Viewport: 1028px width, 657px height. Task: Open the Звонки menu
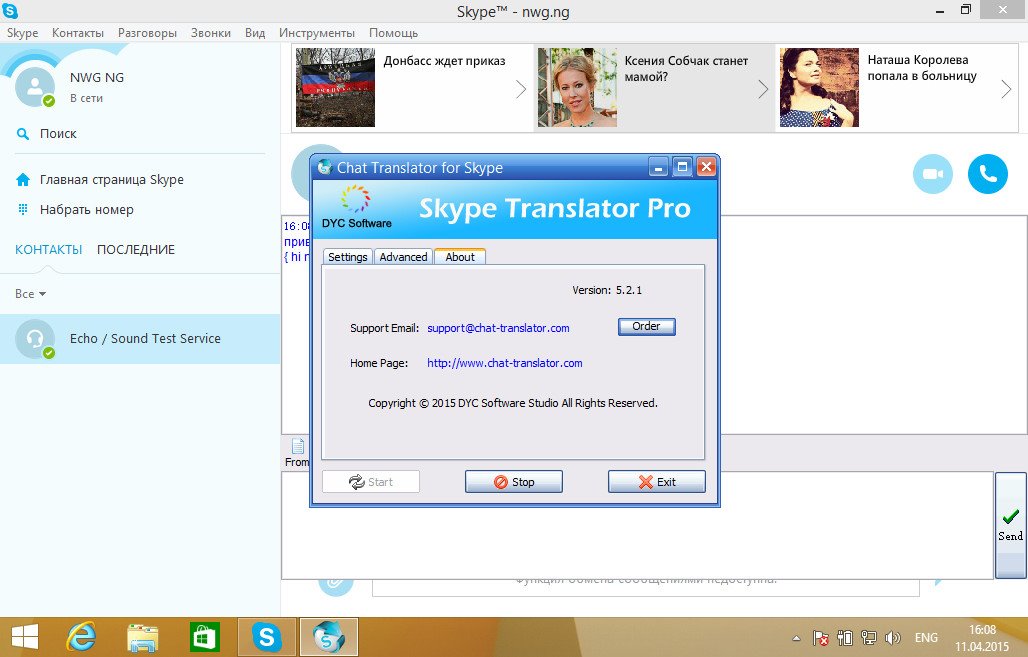point(210,33)
